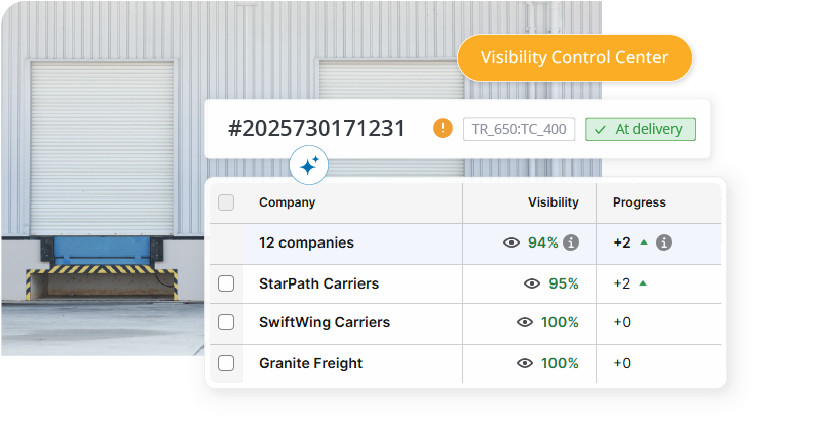Click eye icon in StarPath Carriers row
Viewport: 821px width, 441px height.
(x=532, y=283)
